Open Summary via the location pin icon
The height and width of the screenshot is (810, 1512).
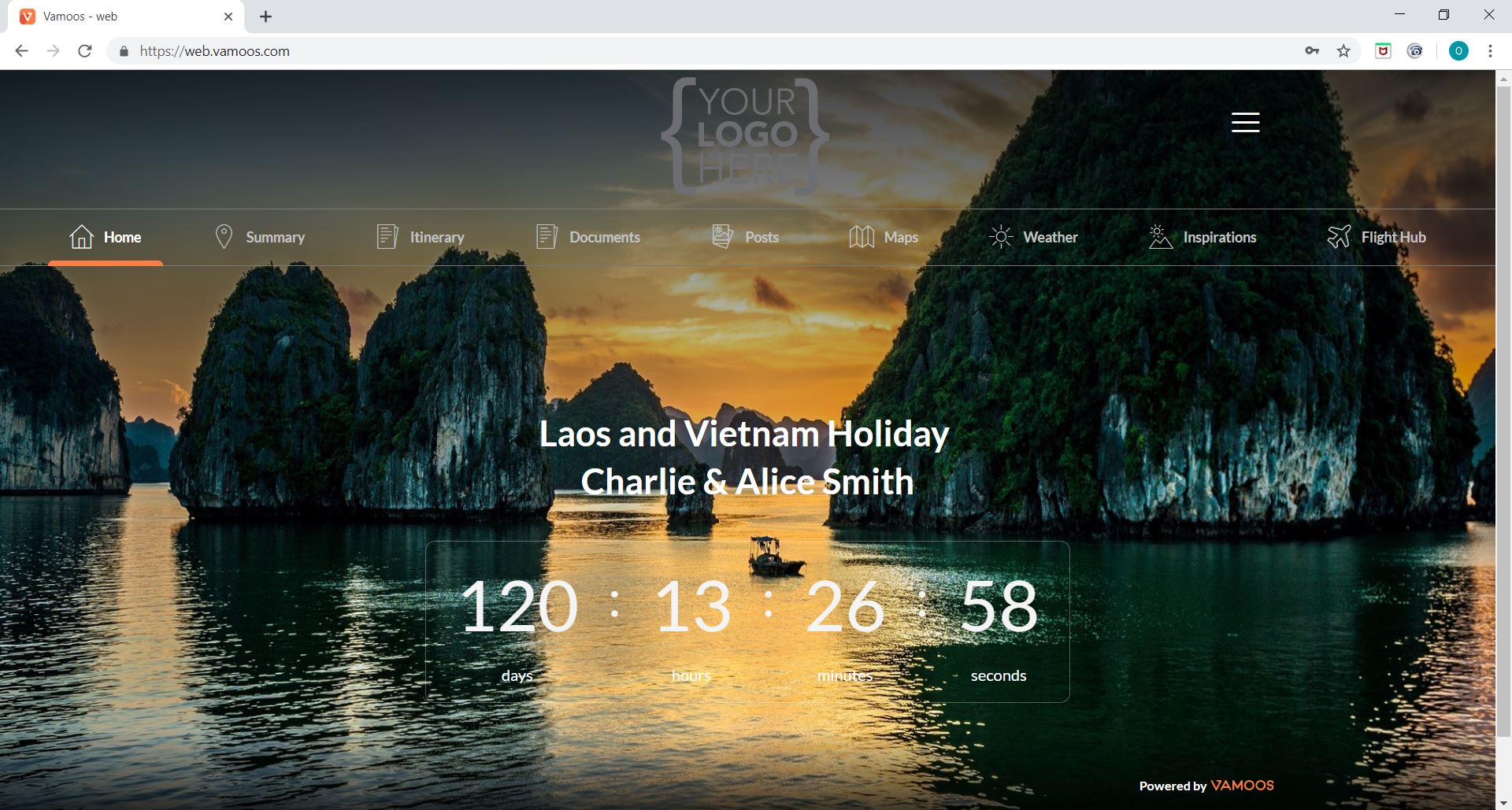224,236
